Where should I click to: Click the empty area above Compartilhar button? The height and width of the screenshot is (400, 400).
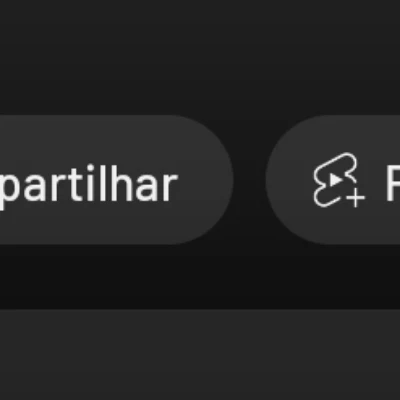click(x=200, y=57)
